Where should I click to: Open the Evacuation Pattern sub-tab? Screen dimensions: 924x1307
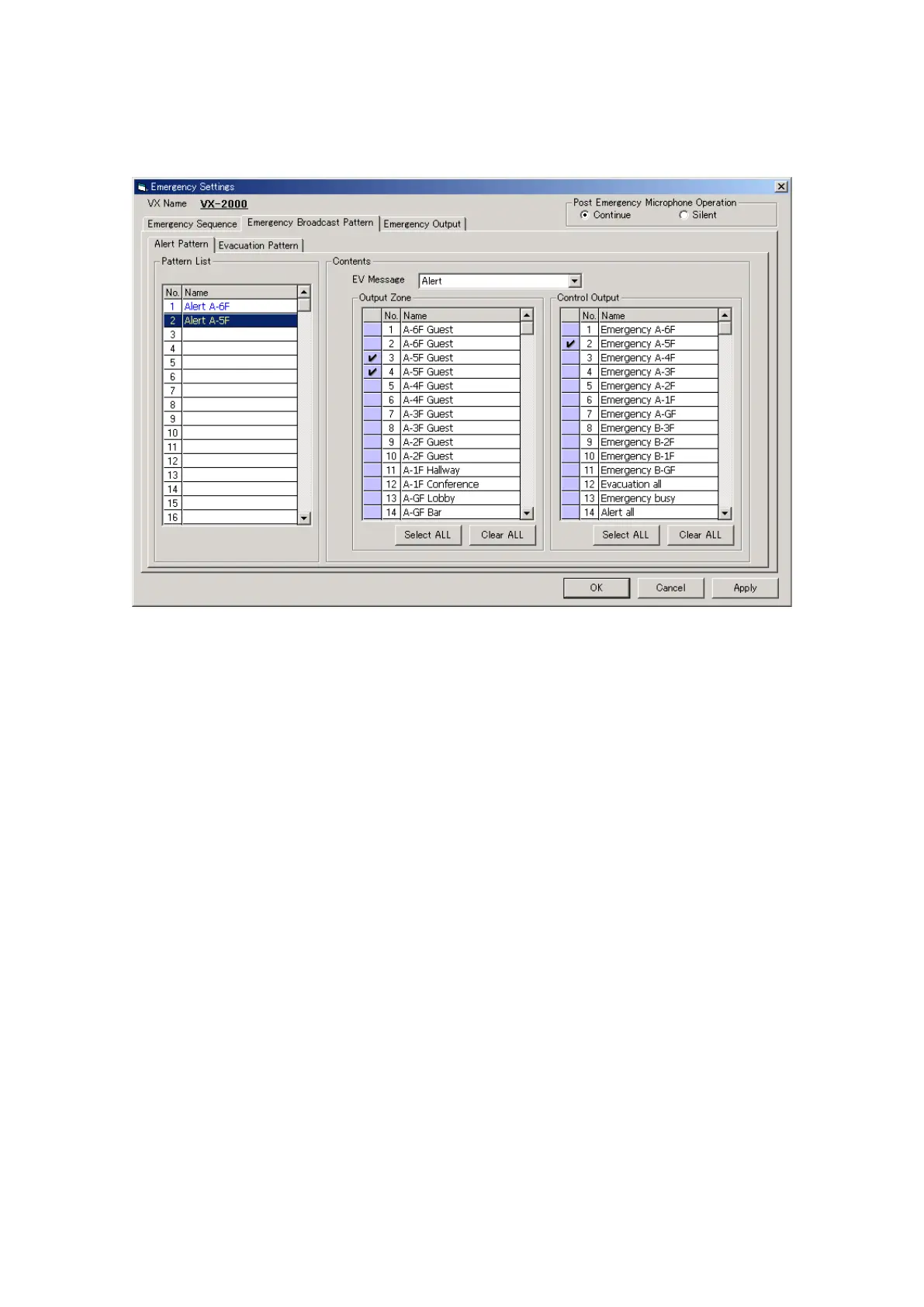258,245
